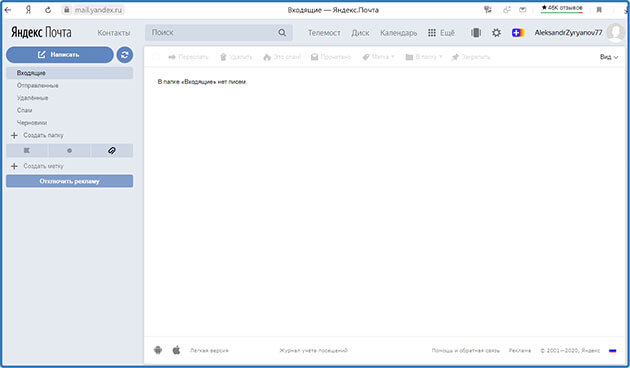Open the Yandex home button

(x=28, y=10)
